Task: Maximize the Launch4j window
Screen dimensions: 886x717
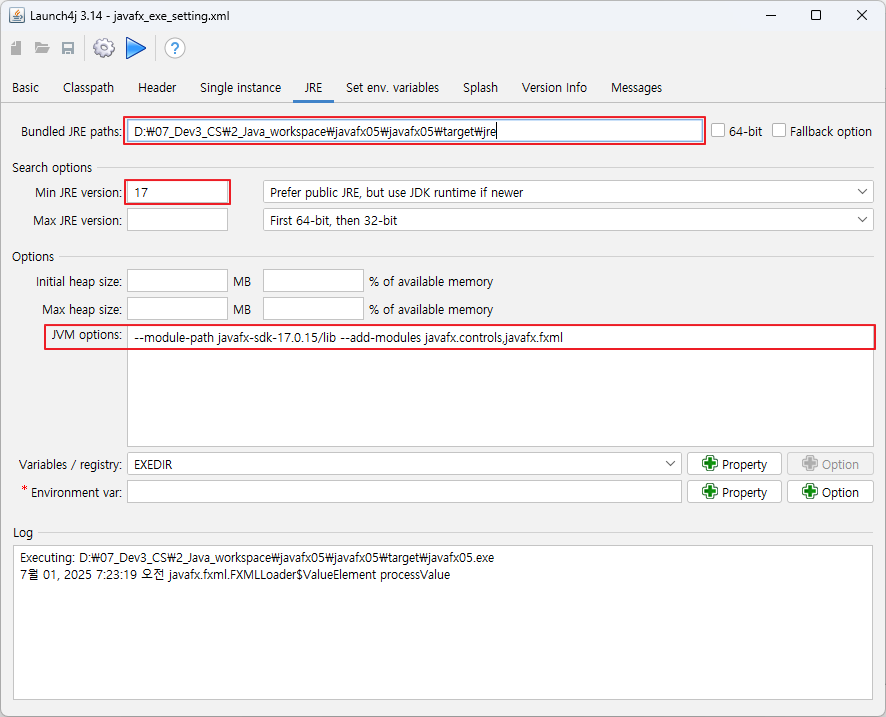Action: pyautogui.click(x=816, y=15)
